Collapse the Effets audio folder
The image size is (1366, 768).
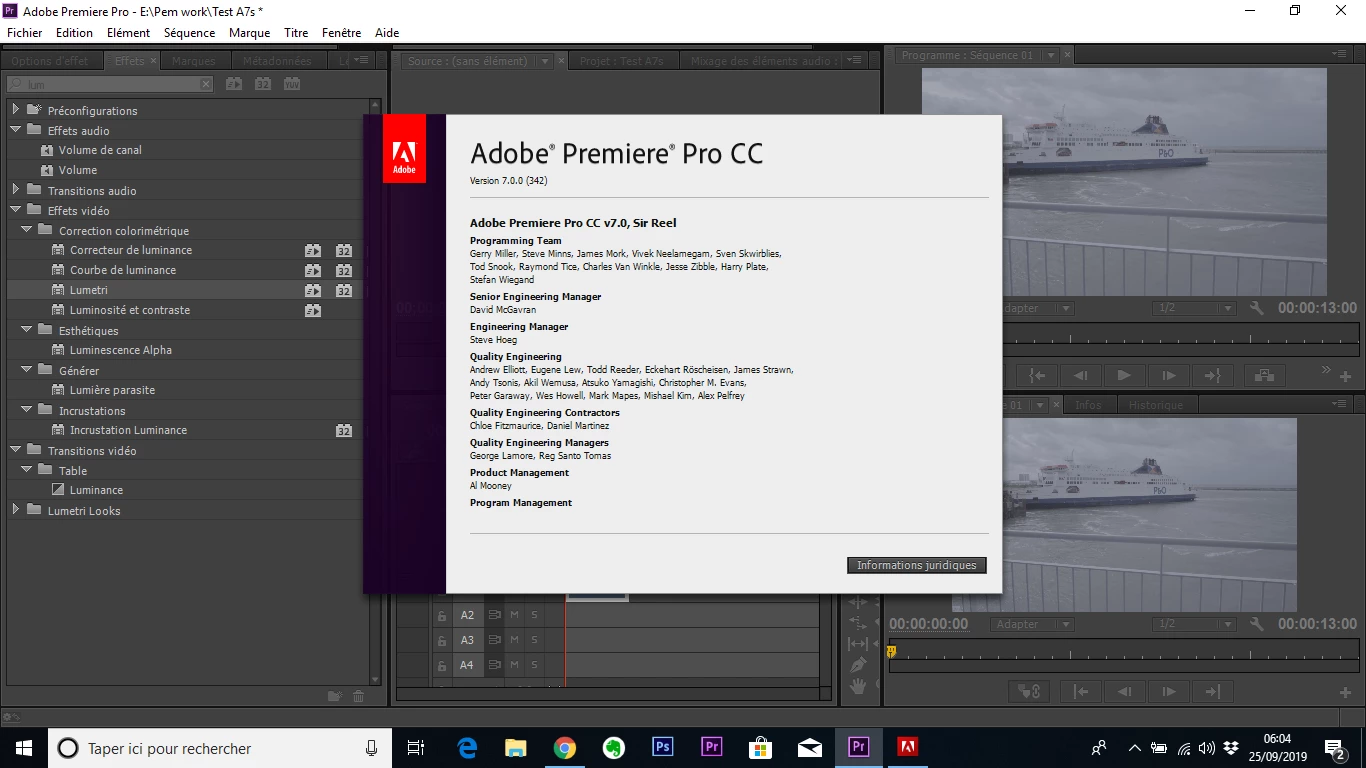[16, 130]
